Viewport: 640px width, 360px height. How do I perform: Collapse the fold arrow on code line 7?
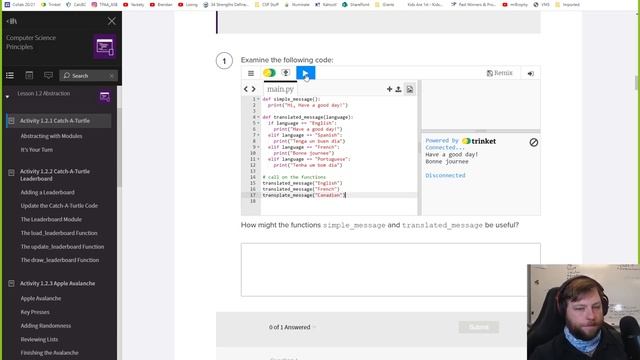pos(258,135)
